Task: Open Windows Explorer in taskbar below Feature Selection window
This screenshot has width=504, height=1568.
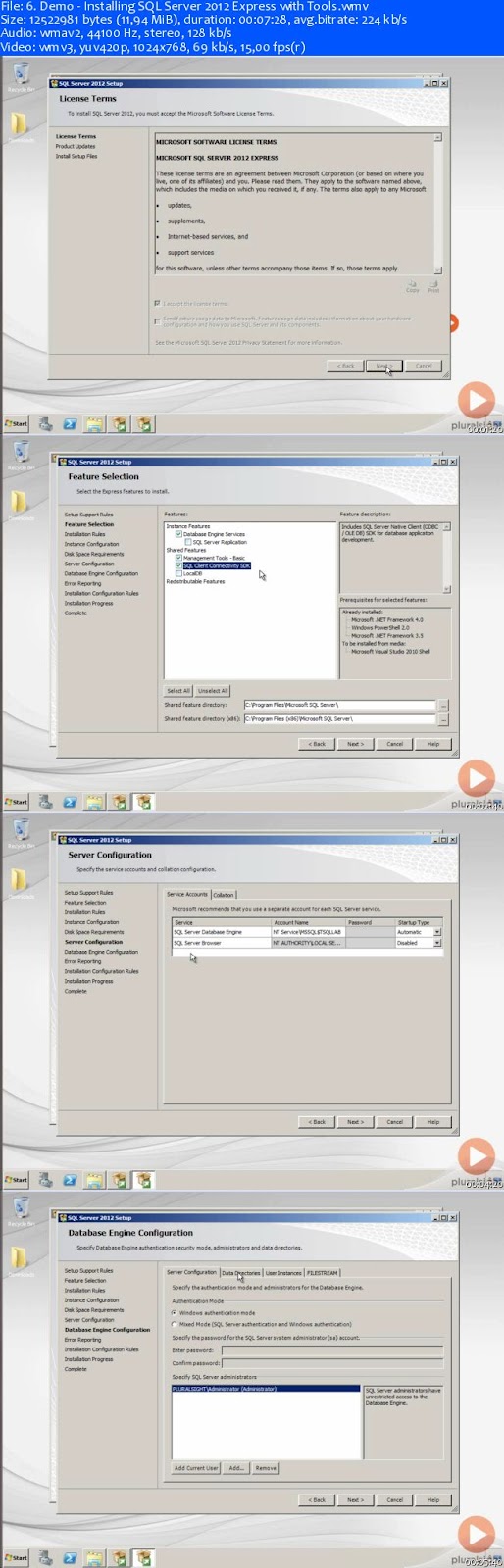Action: [95, 802]
